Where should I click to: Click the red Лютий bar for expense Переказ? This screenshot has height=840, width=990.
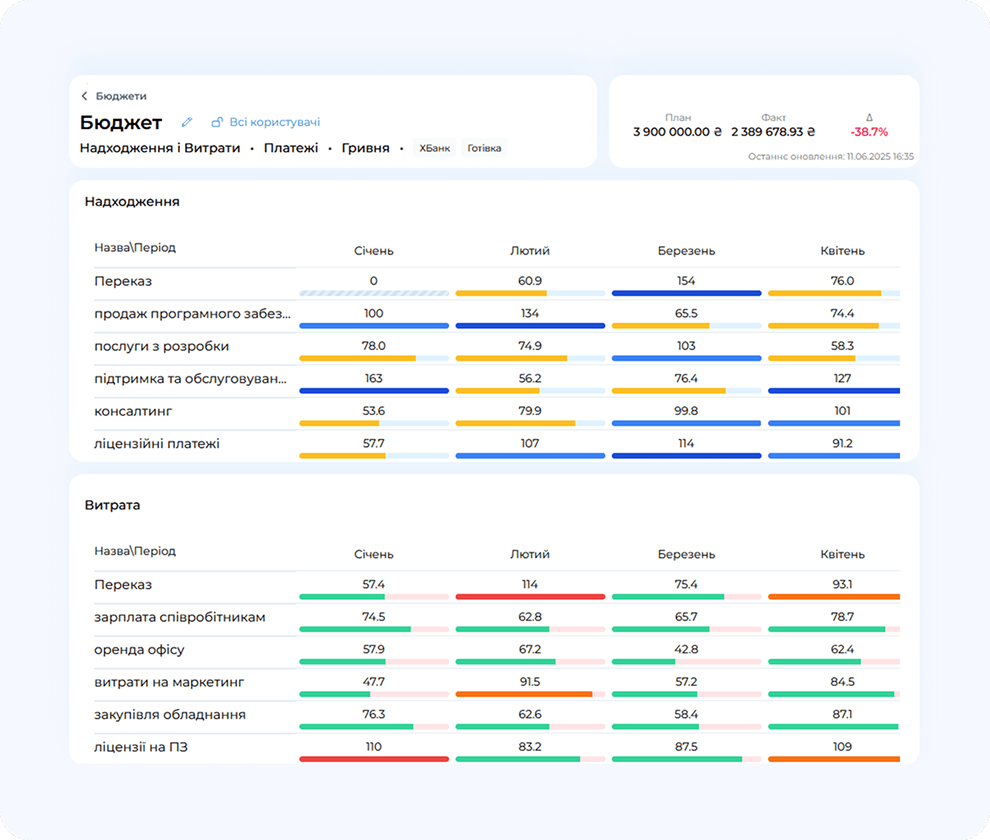[x=530, y=596]
